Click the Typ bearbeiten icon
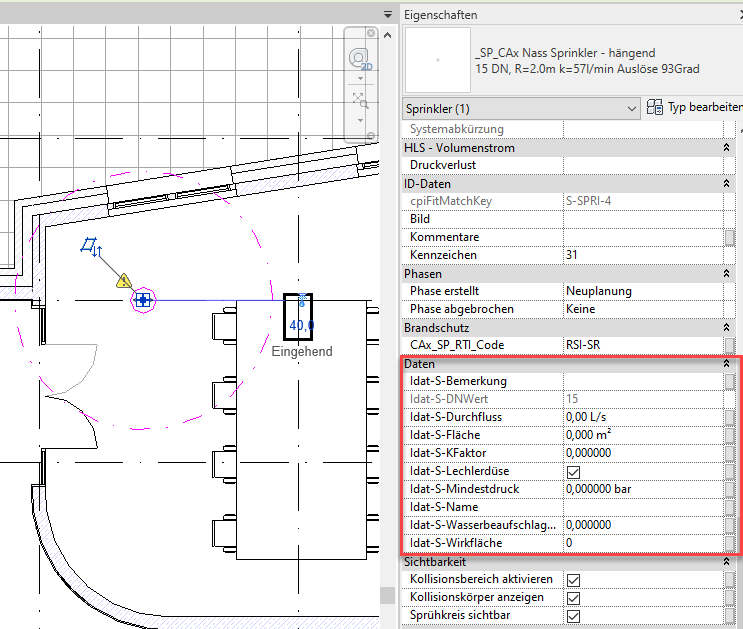 click(655, 107)
